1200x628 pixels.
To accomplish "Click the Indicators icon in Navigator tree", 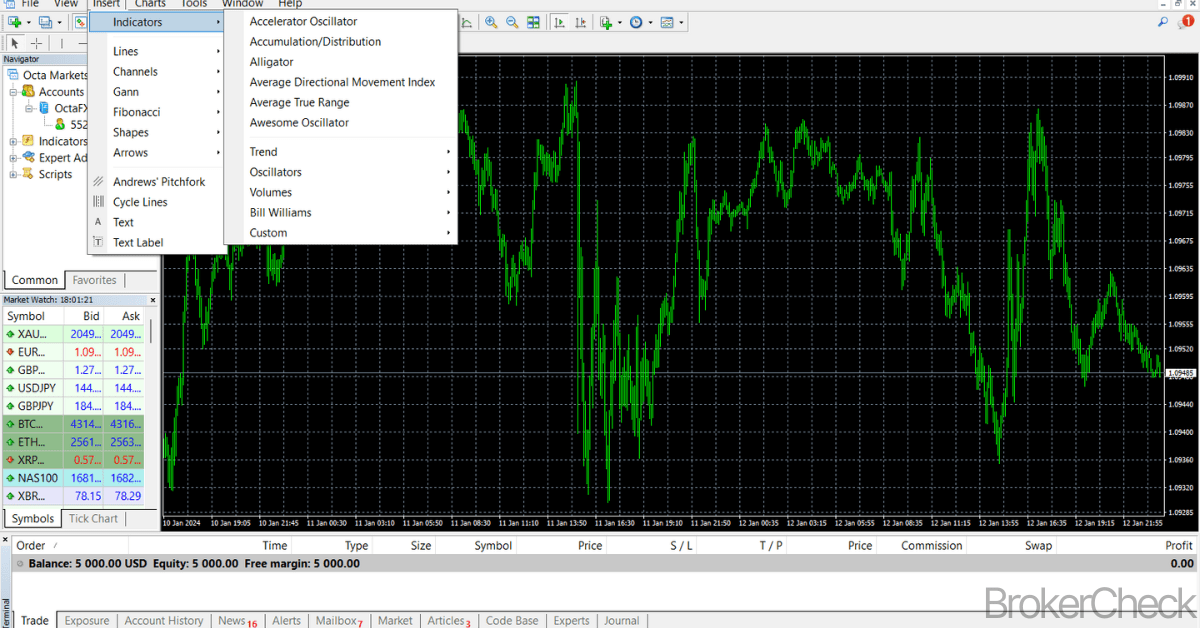I will [29, 141].
